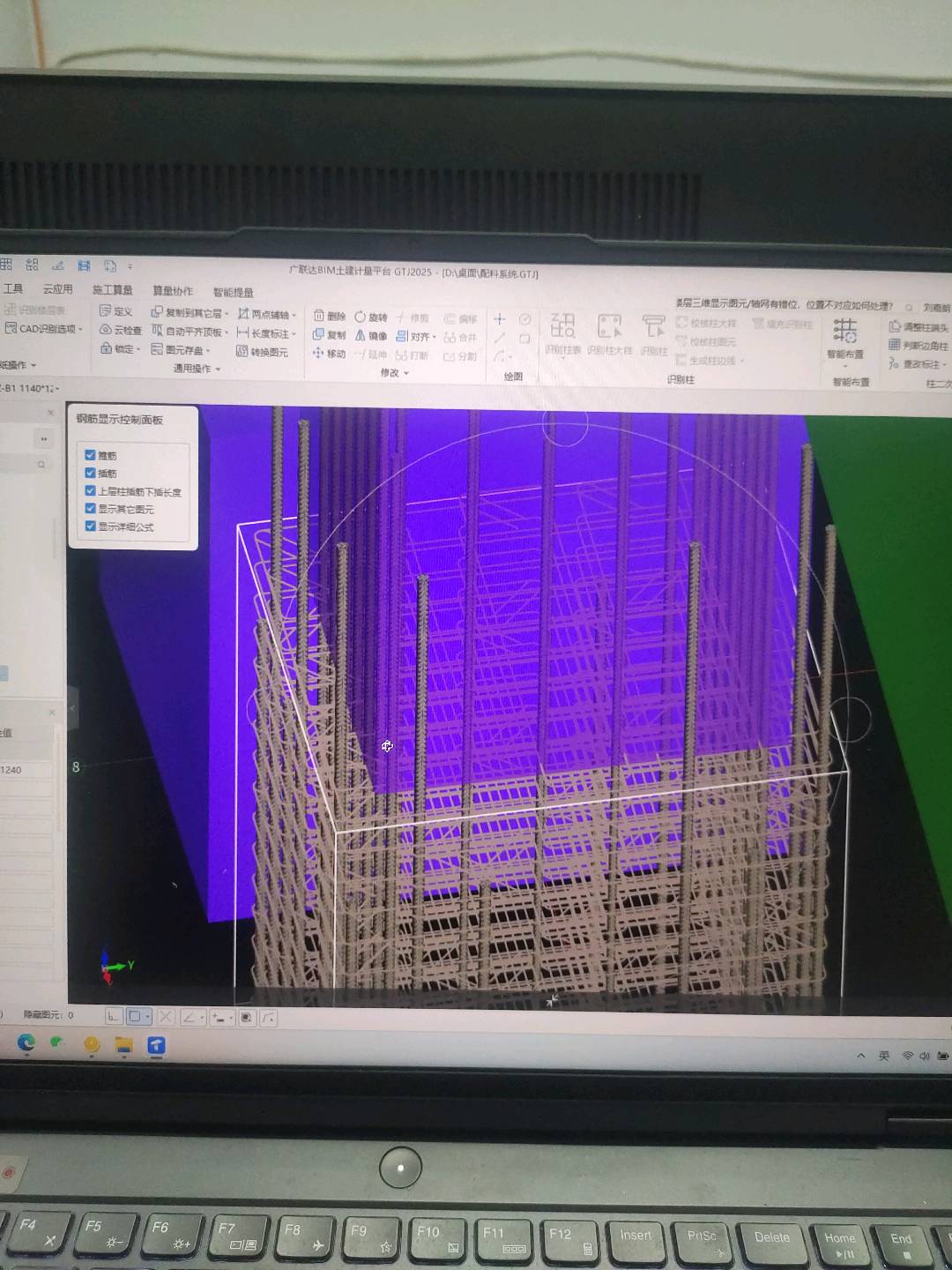Toggle the 插筋 checkbox
952x1270 pixels.
click(90, 473)
